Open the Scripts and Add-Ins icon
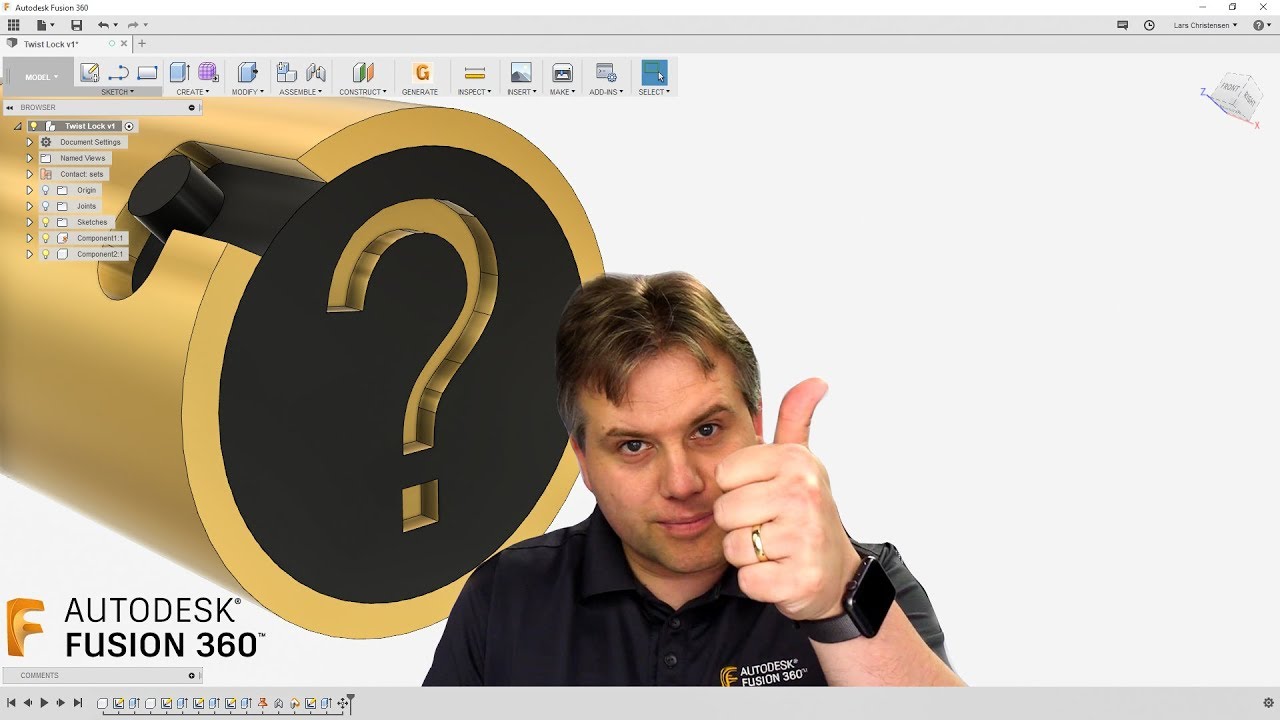1280x720 pixels. pos(606,72)
